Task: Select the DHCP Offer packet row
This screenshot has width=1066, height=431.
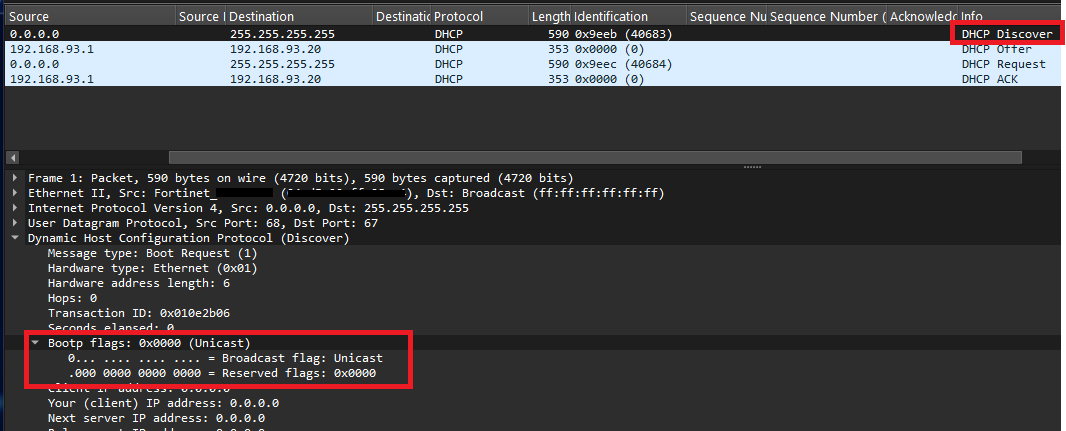Action: 533,49
